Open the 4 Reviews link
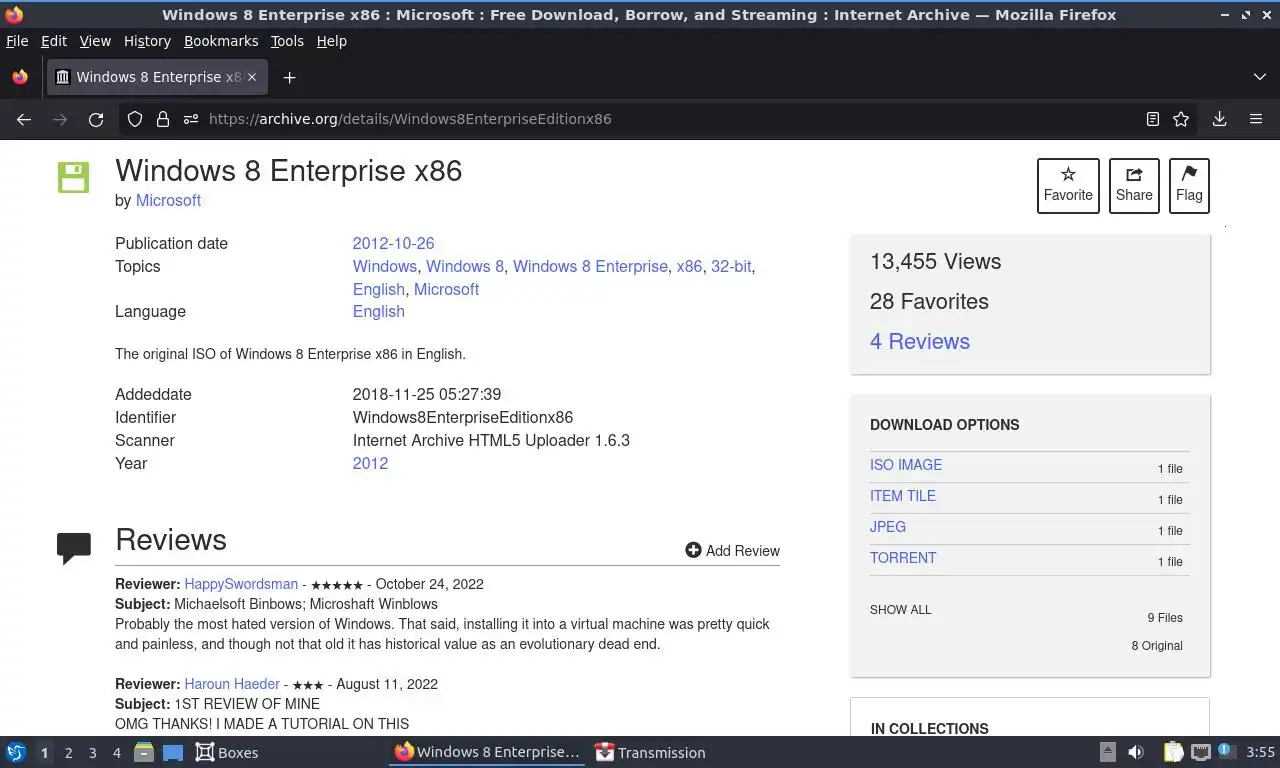1280x768 pixels. (x=920, y=341)
